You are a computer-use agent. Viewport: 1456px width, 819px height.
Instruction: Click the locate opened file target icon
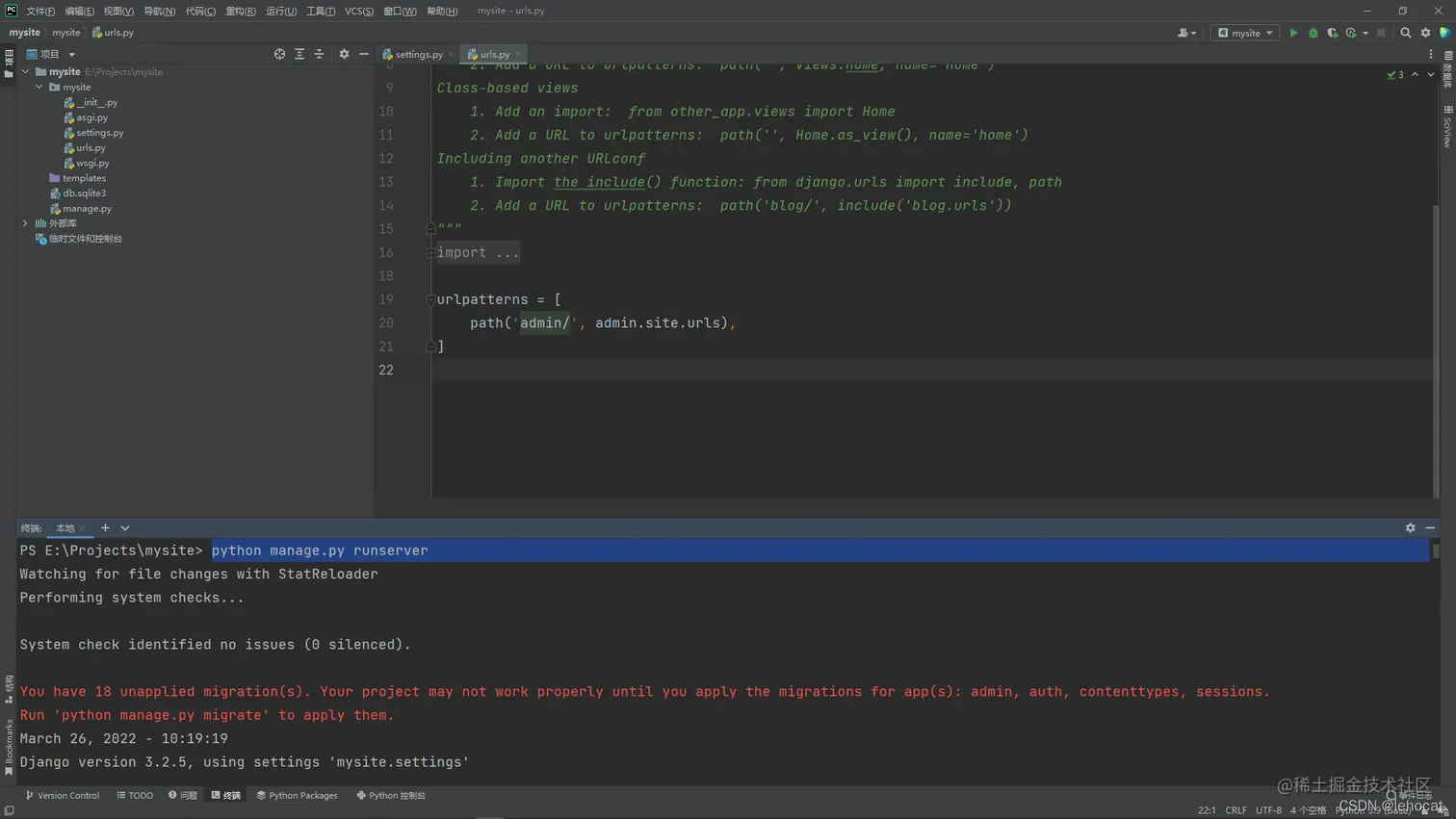tap(279, 54)
